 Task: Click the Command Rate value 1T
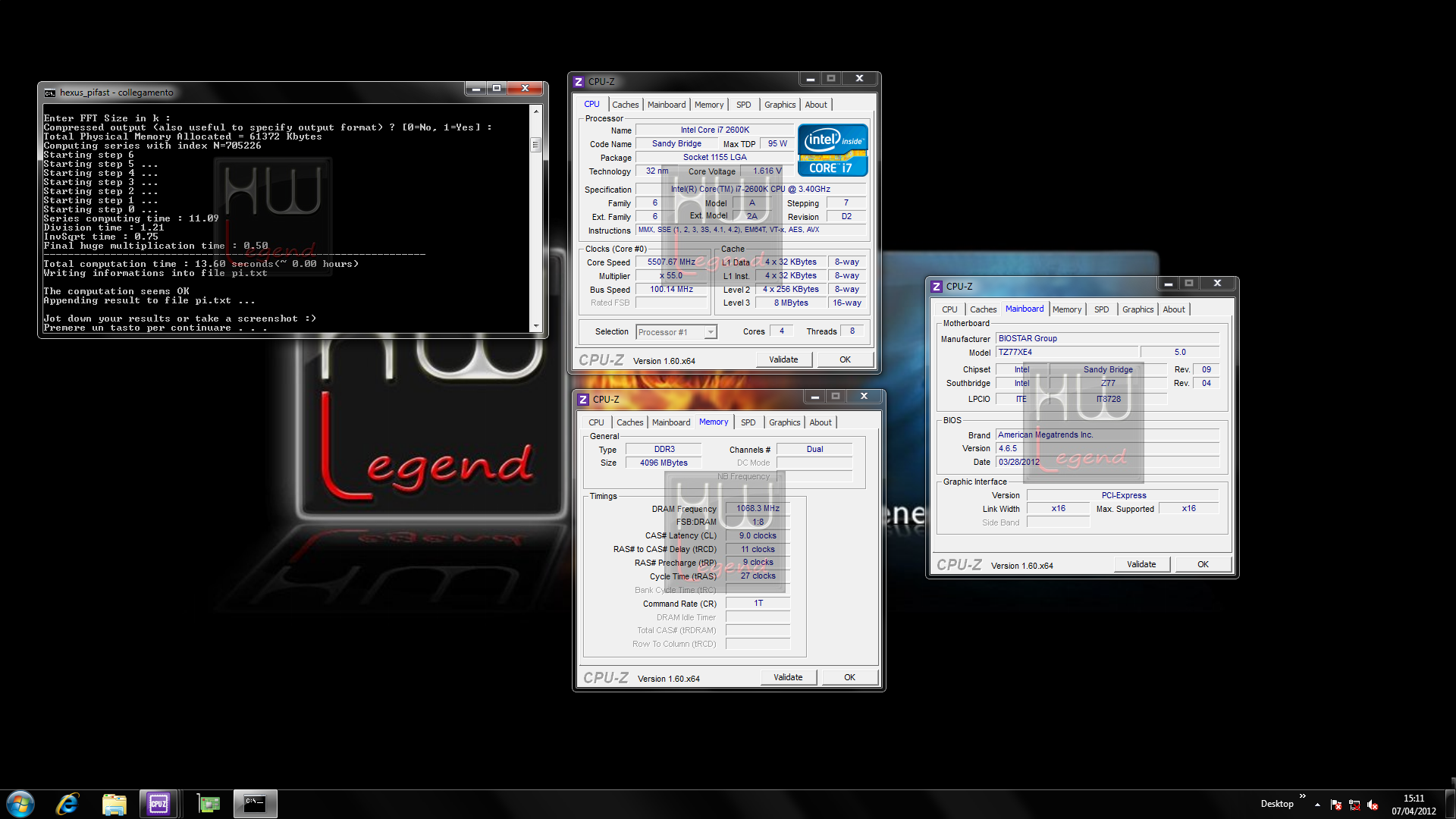tap(758, 604)
